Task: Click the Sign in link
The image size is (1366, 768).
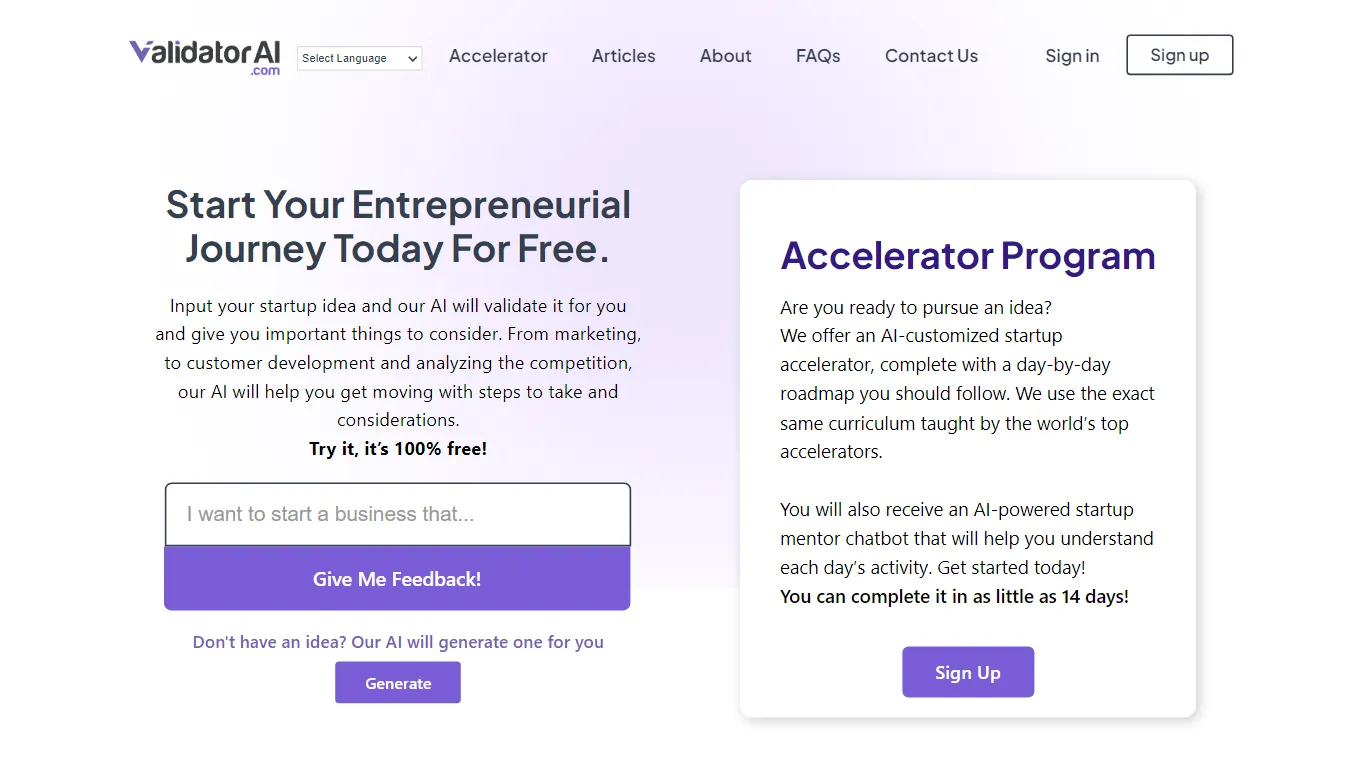Action: point(1072,56)
